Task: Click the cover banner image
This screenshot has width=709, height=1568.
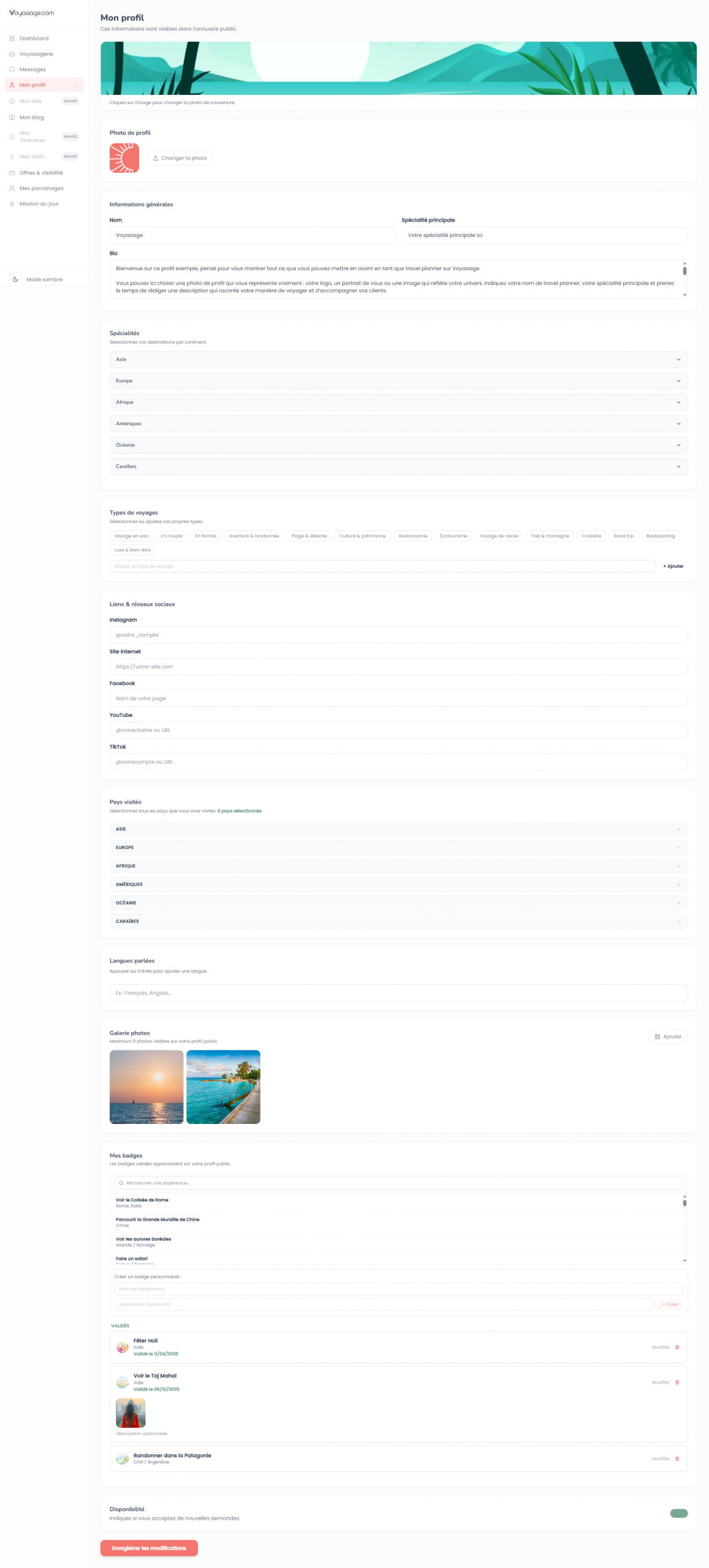Action: pos(398,69)
